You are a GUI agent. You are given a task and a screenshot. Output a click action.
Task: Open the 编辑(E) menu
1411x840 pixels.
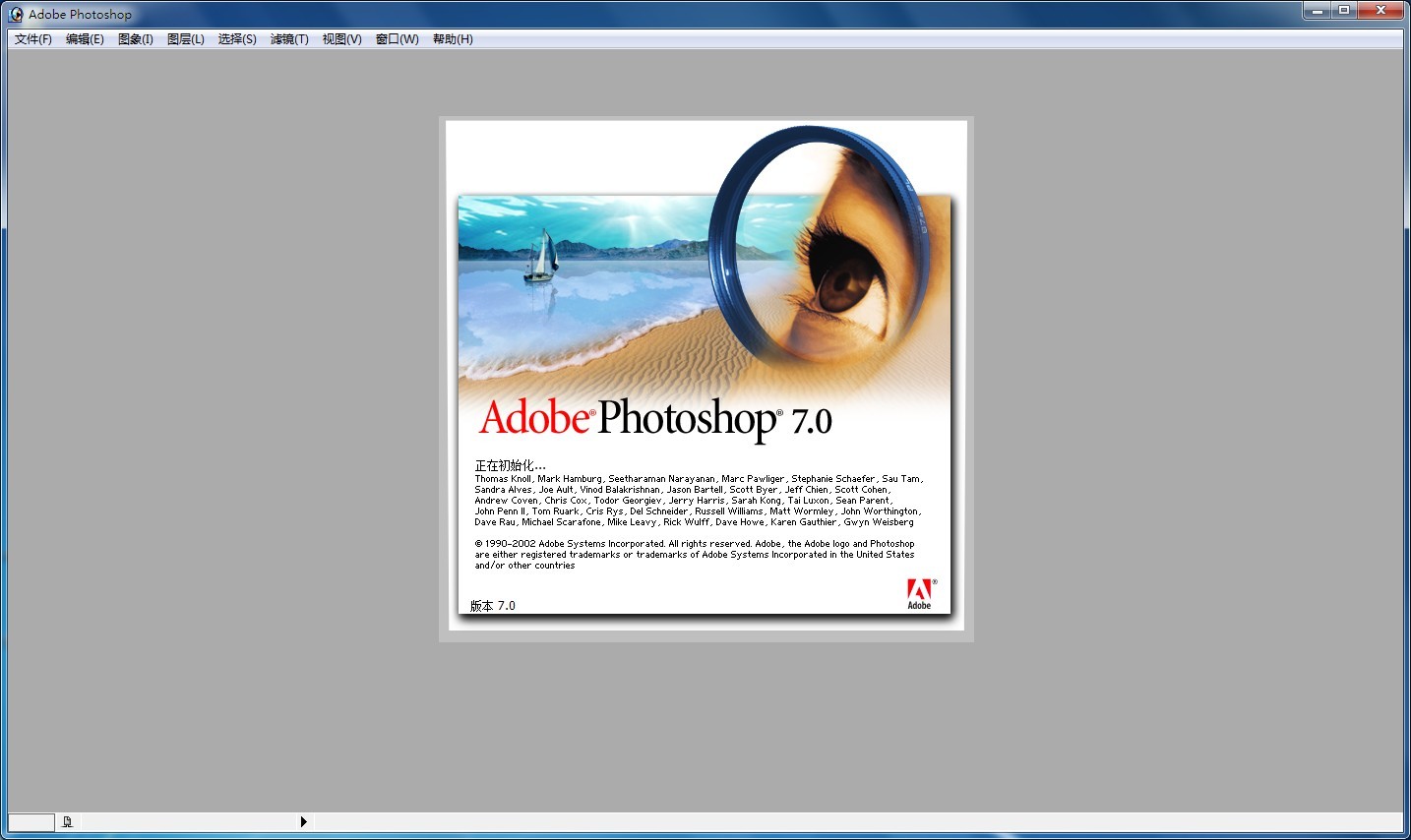coord(85,39)
